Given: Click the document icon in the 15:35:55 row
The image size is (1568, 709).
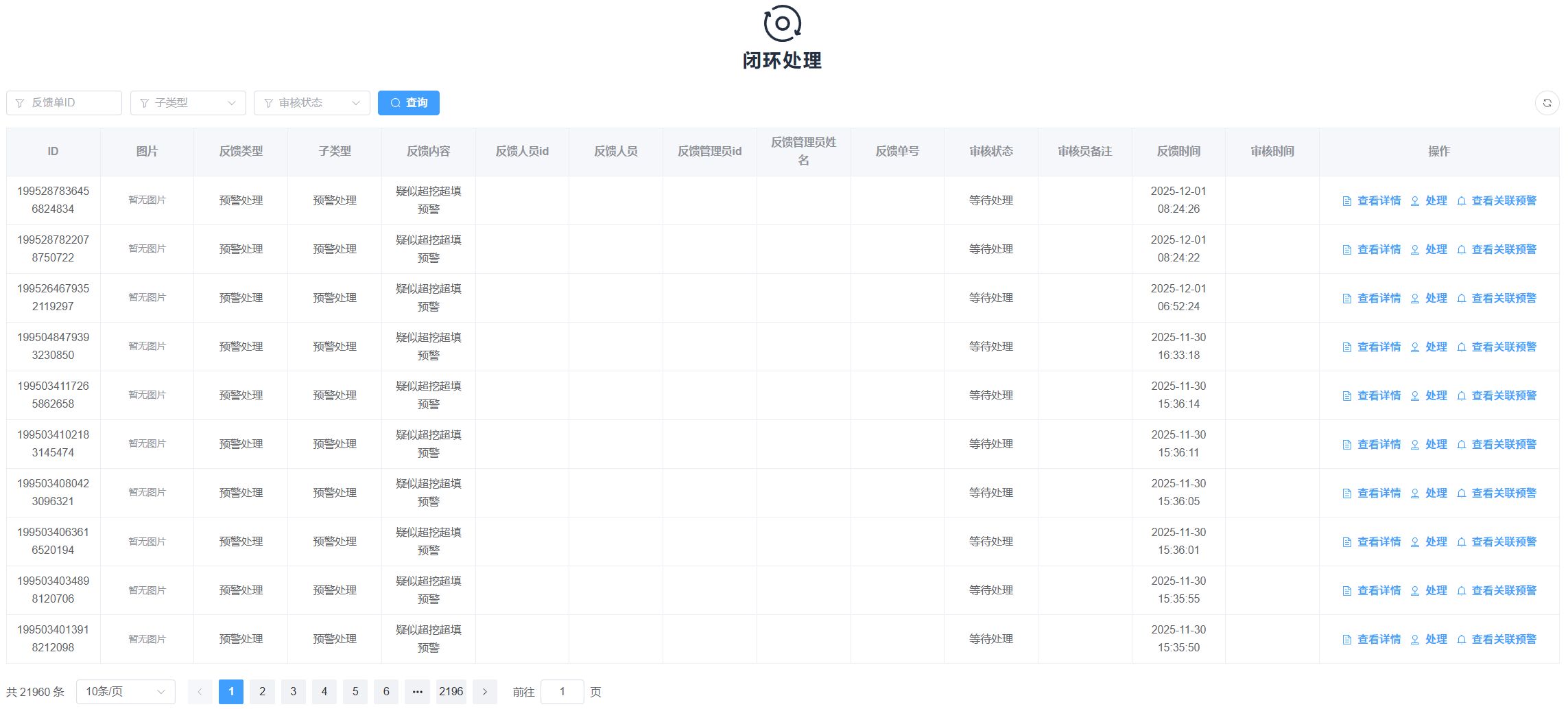Looking at the screenshot, I should [x=1347, y=591].
